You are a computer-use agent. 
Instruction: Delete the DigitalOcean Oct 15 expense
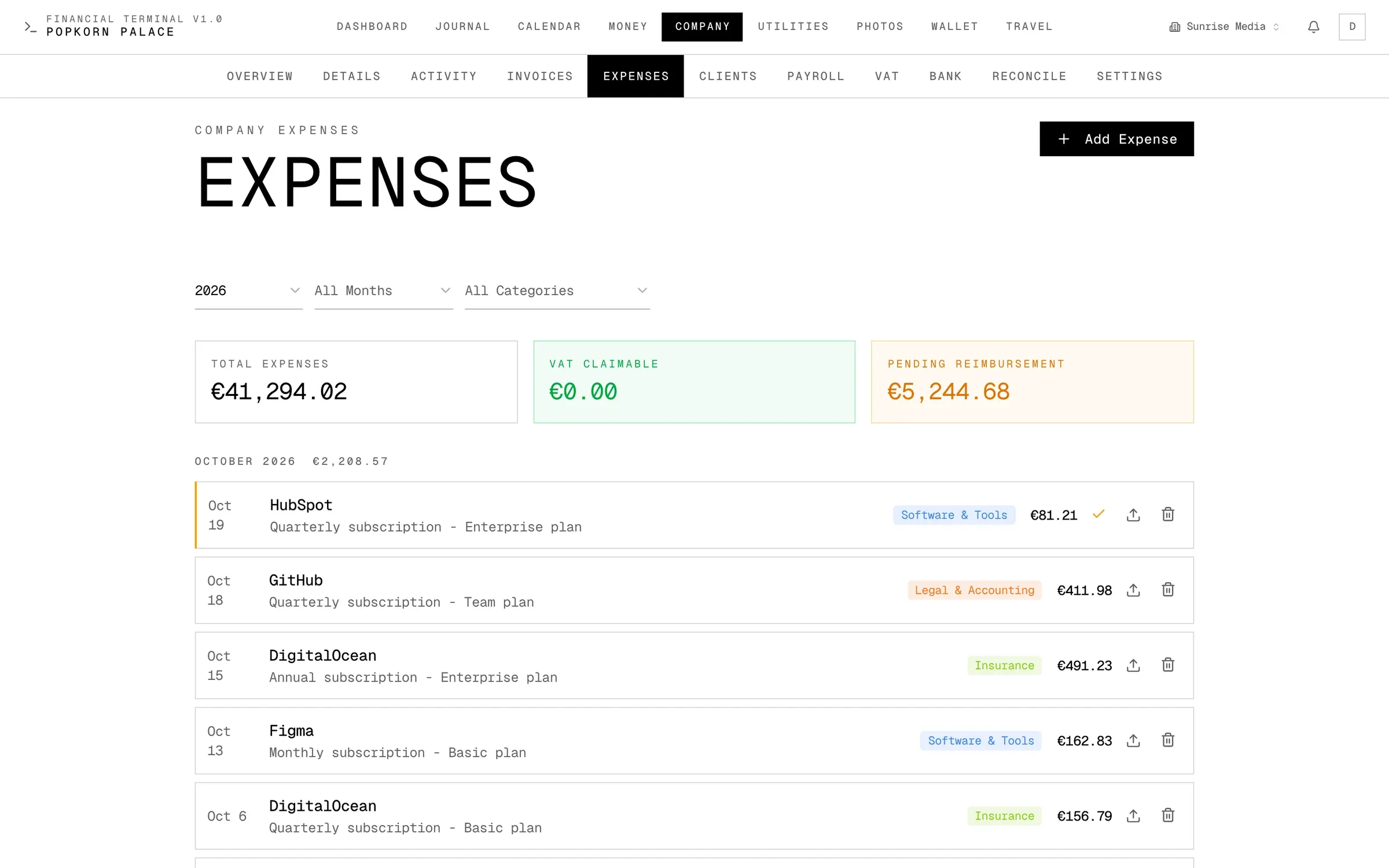[1168, 665]
